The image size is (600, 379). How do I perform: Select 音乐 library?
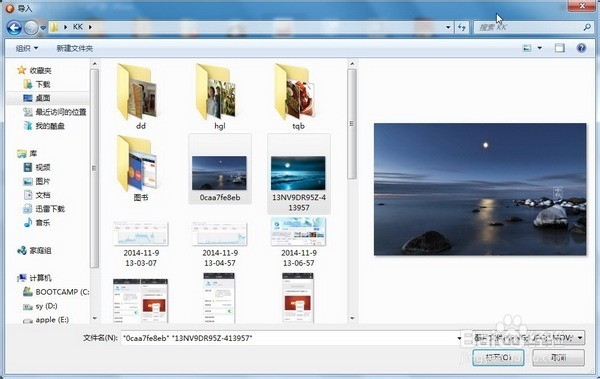[x=37, y=222]
